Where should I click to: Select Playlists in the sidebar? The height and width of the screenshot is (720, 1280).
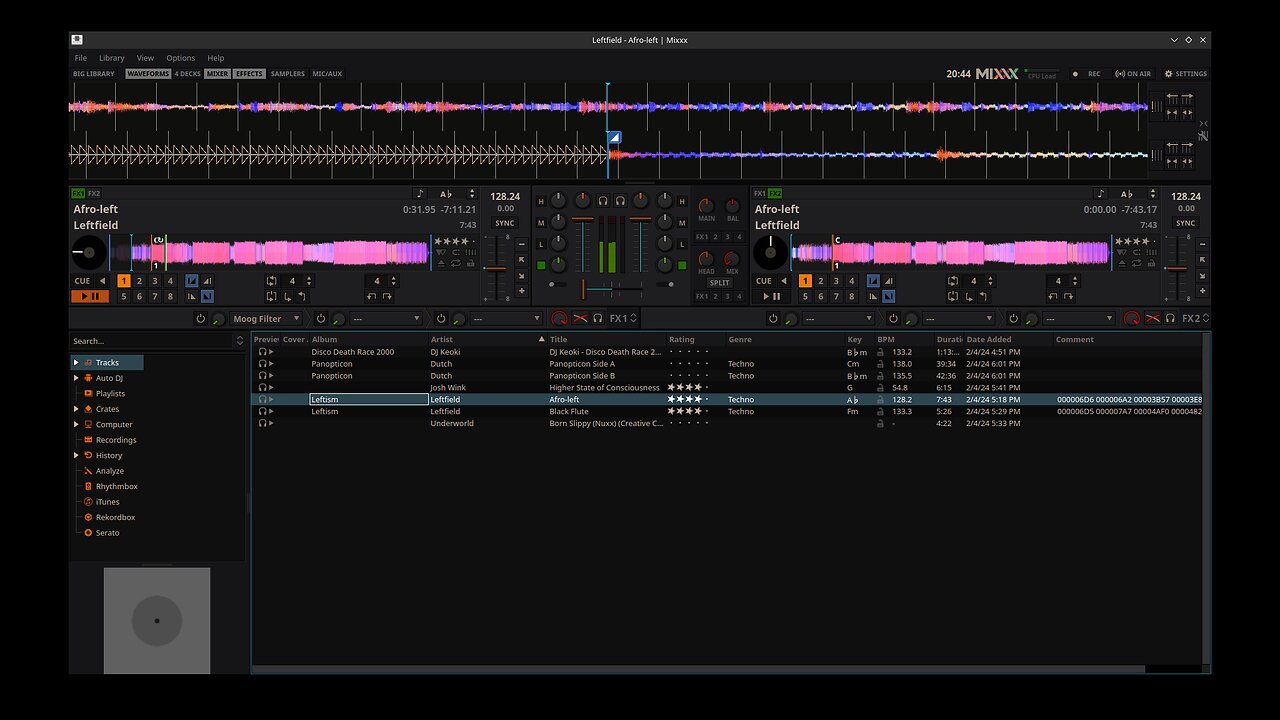pos(110,393)
